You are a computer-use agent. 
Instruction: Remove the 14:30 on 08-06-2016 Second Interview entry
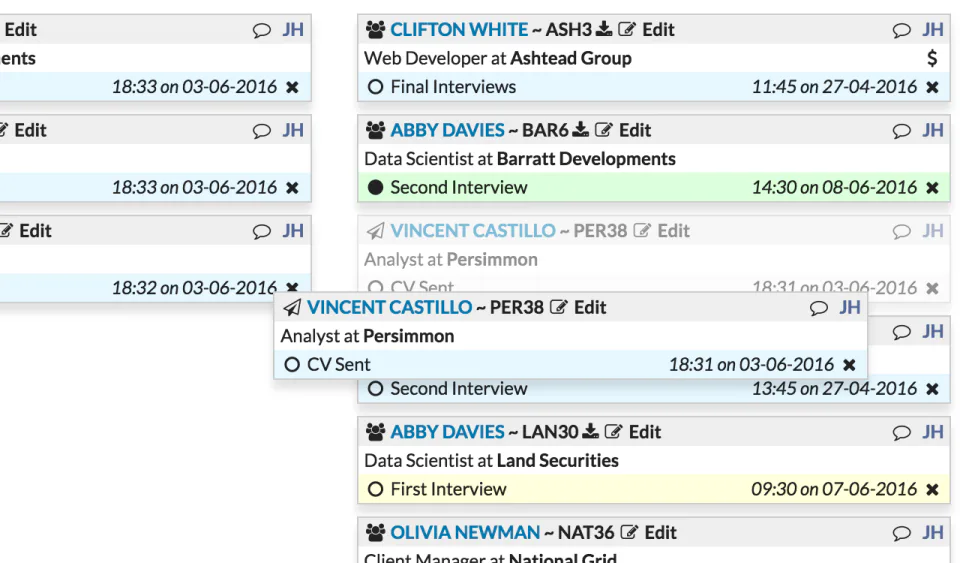tap(932, 188)
